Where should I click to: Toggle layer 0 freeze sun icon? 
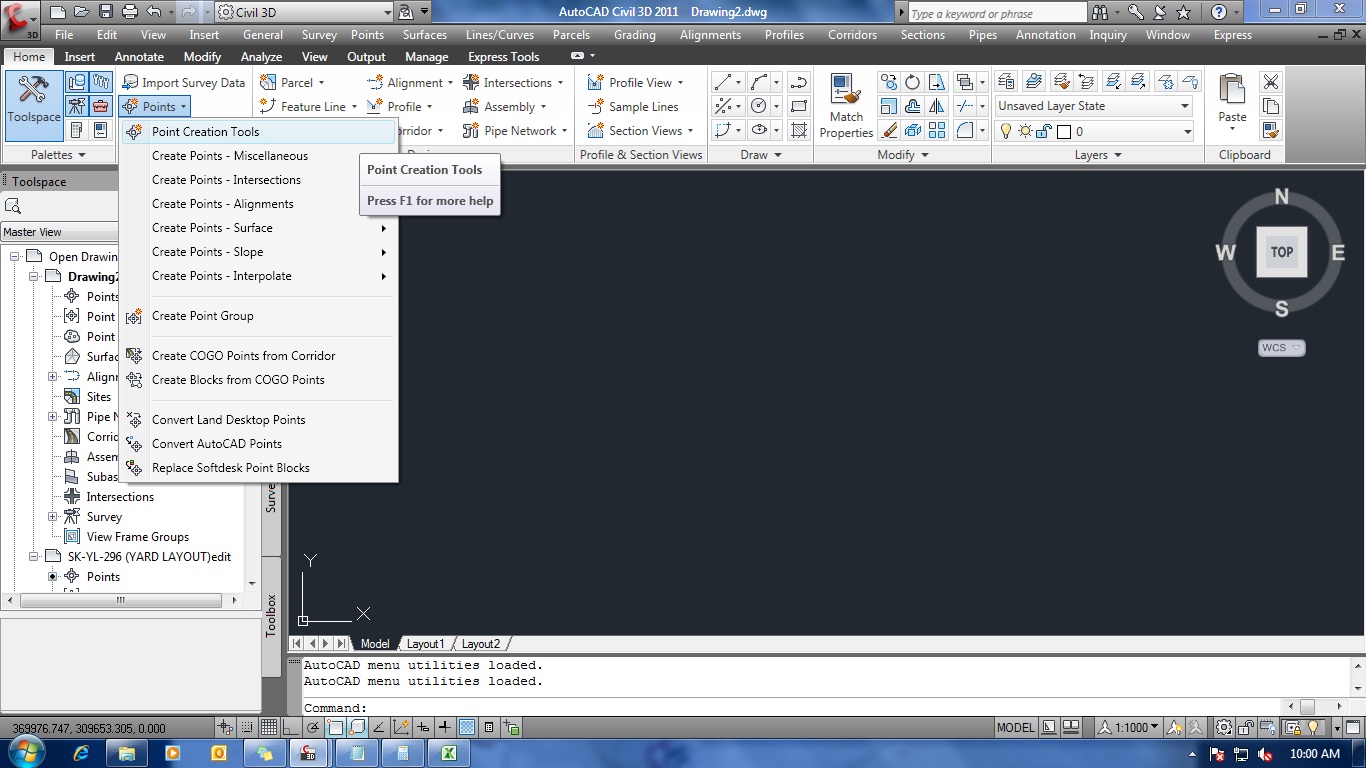[1025, 131]
